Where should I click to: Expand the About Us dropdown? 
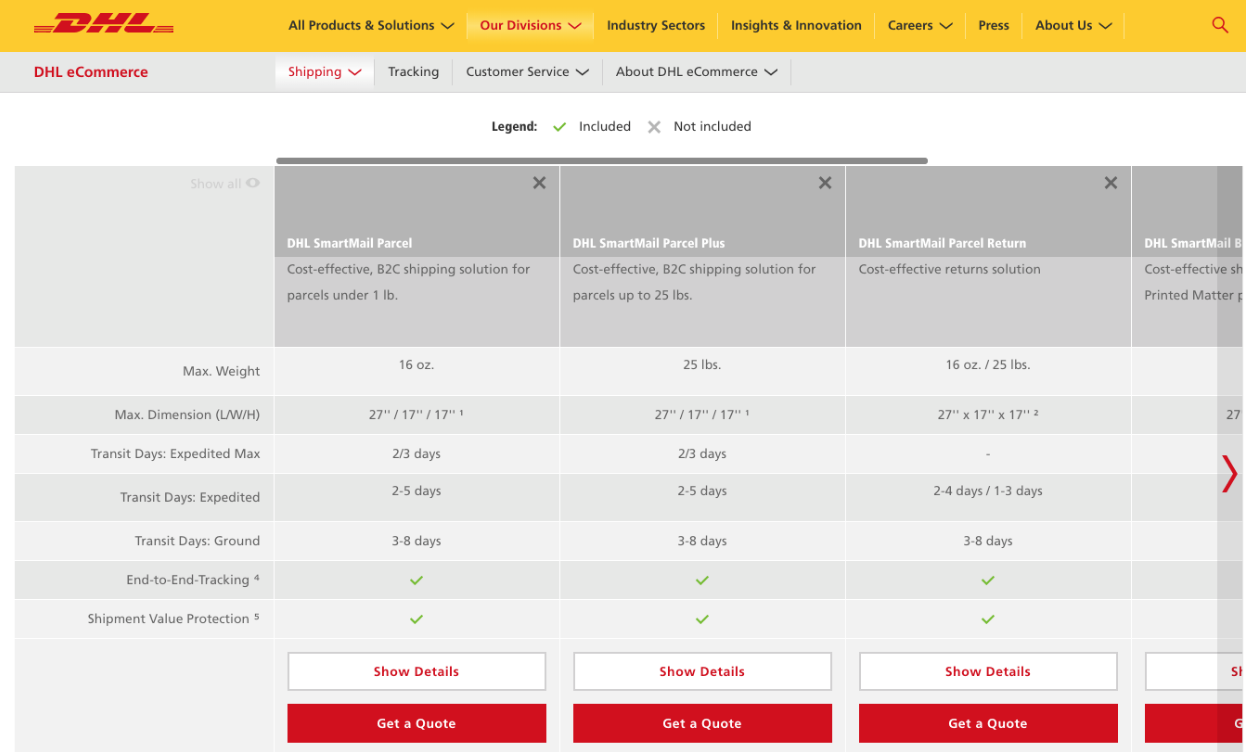(1072, 25)
